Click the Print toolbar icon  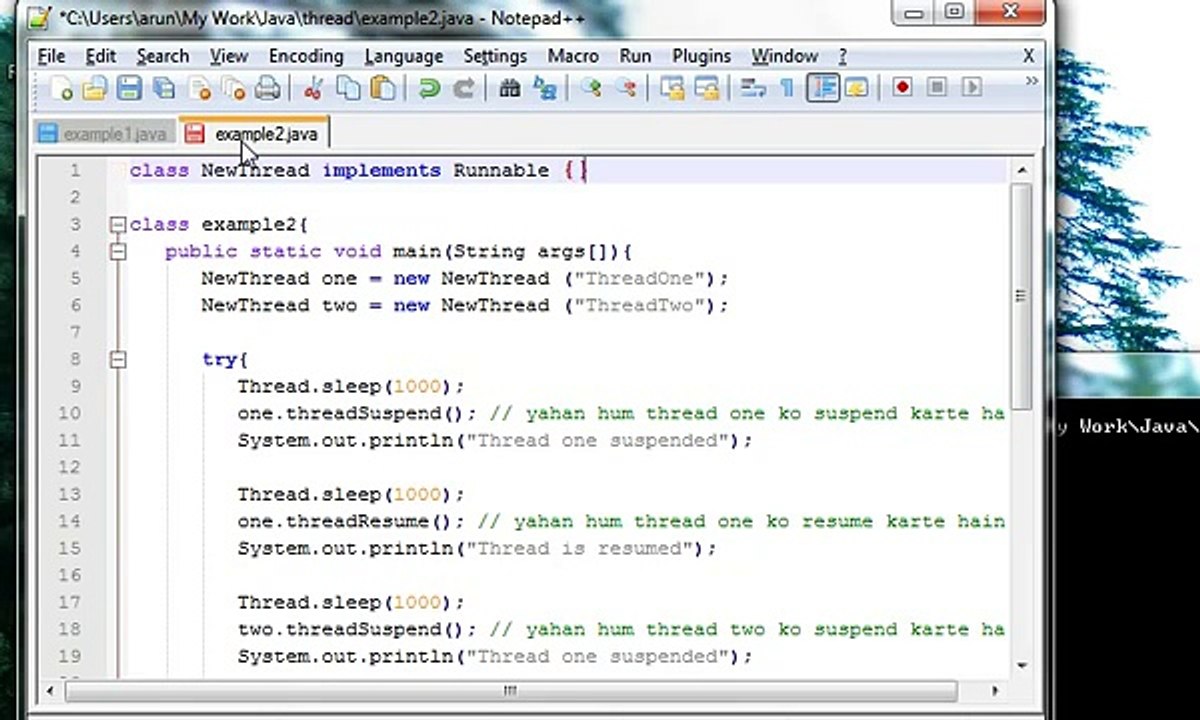[267, 89]
